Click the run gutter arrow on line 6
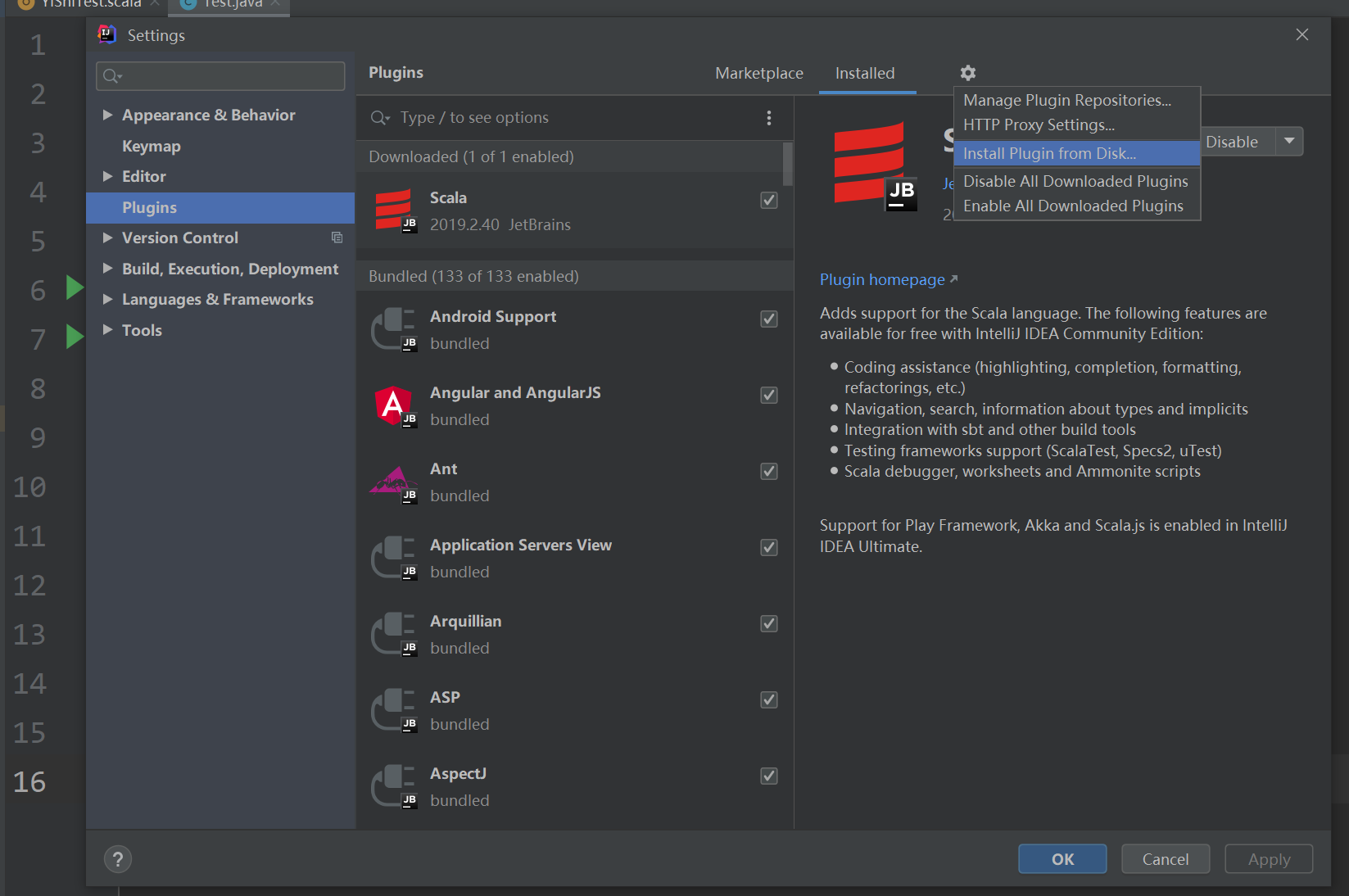 click(75, 287)
